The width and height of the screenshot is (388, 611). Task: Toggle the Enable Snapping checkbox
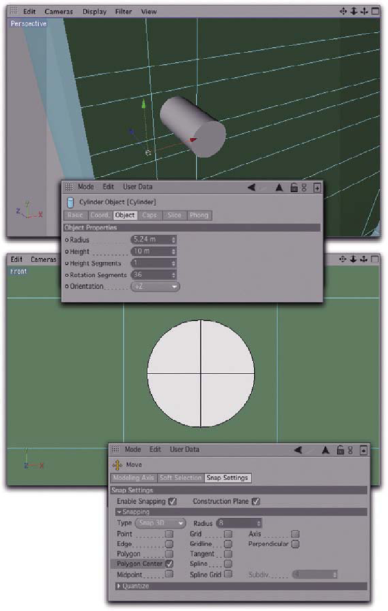[x=172, y=502]
